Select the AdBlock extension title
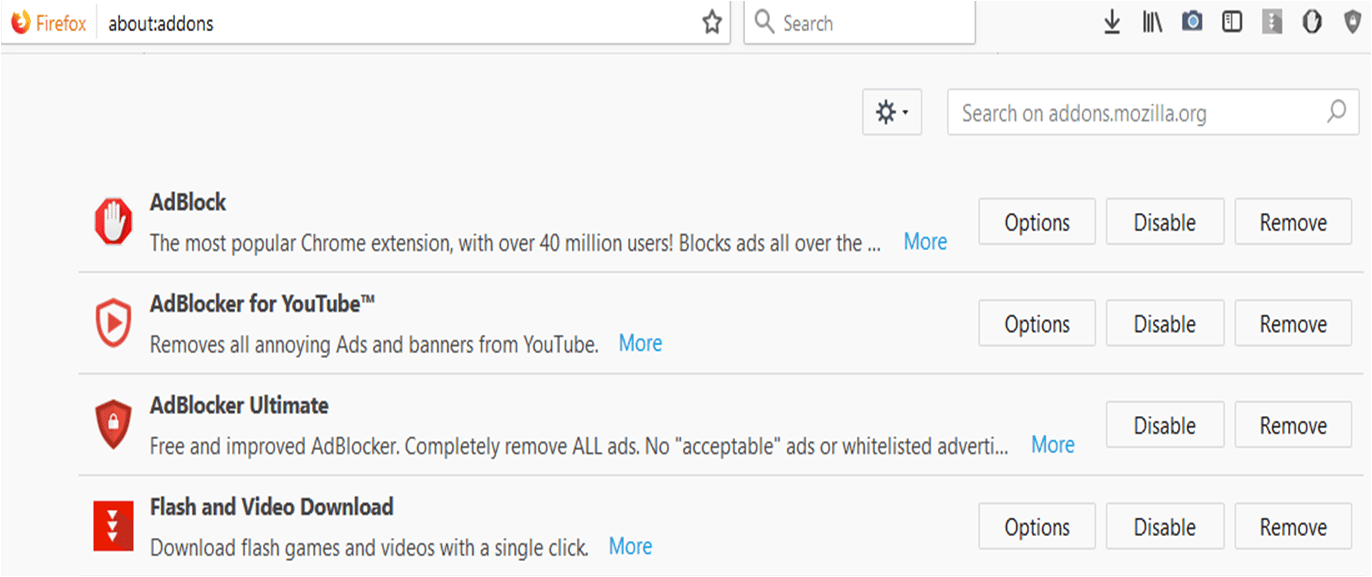Image resolution: width=1372 pixels, height=577 pixels. pyautogui.click(x=188, y=202)
